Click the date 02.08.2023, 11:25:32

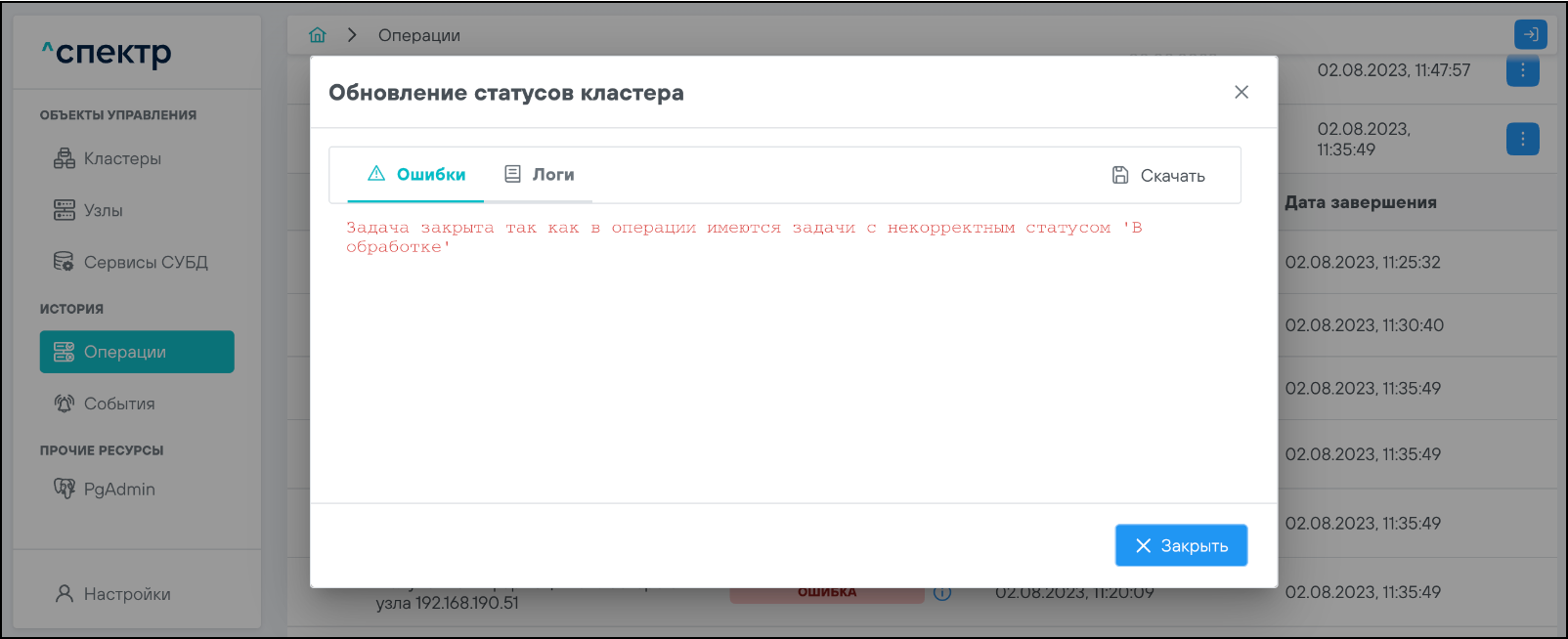[x=1363, y=262]
